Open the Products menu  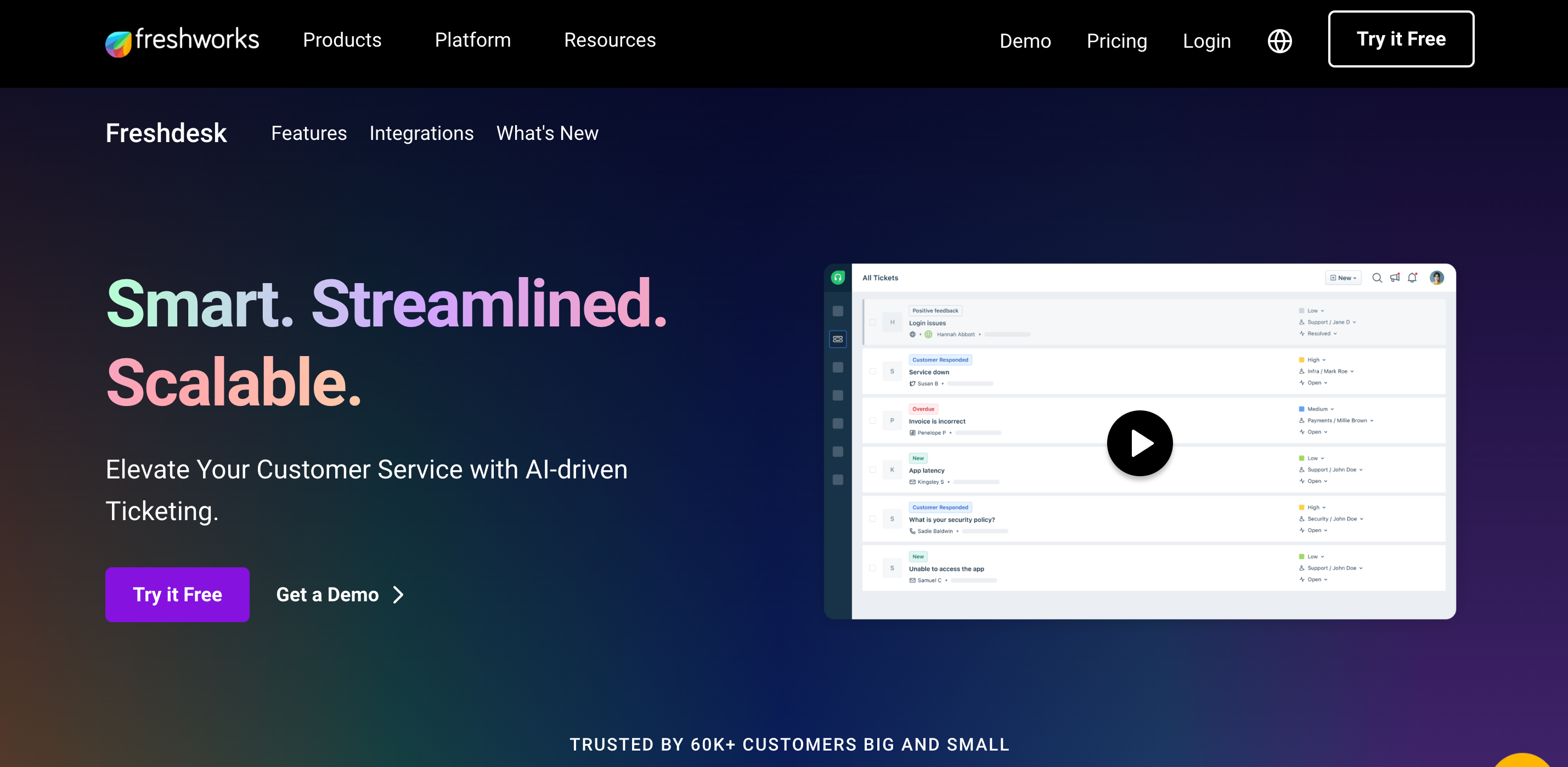click(x=342, y=40)
